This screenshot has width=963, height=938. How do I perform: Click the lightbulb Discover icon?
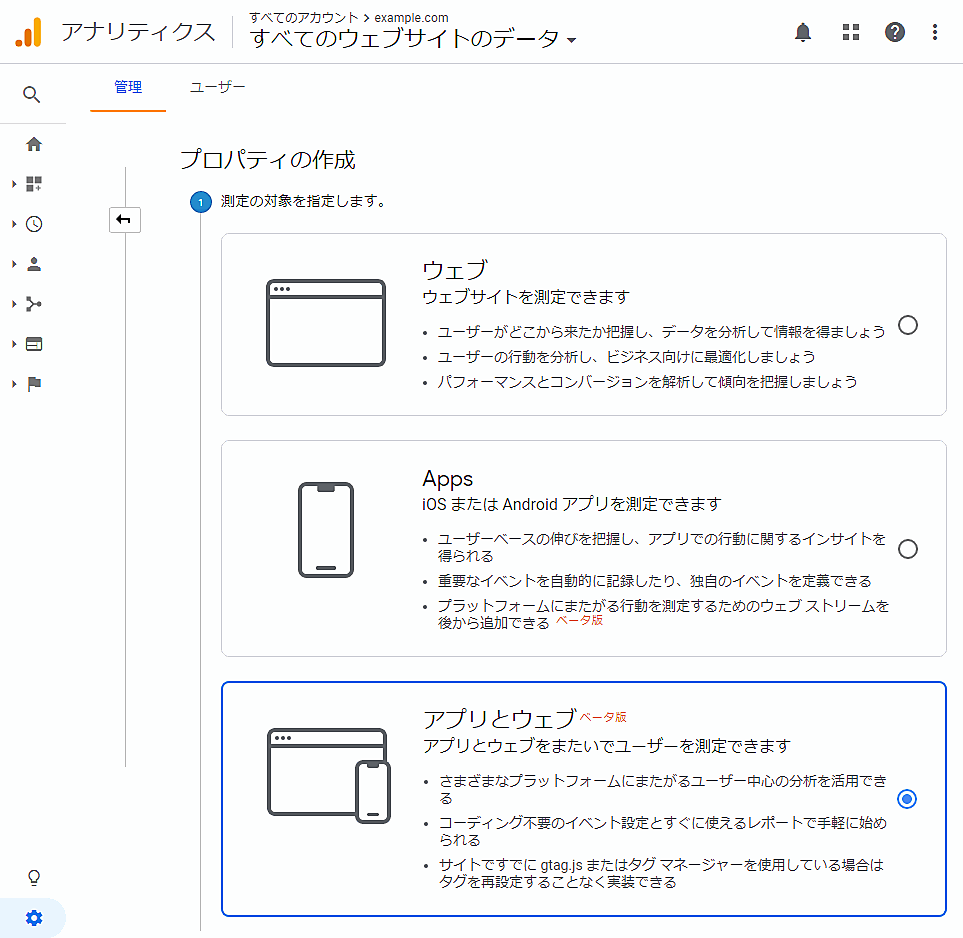tap(34, 877)
